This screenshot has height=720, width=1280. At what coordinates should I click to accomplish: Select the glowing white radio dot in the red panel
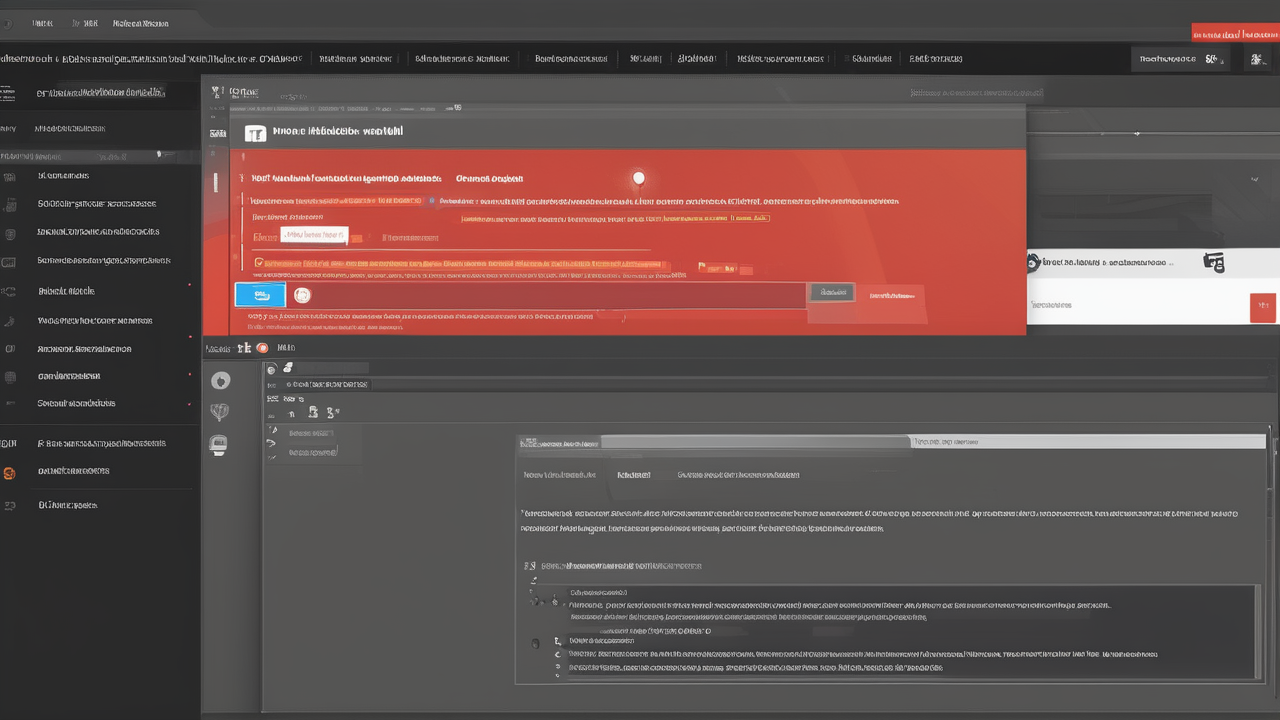[x=638, y=179]
